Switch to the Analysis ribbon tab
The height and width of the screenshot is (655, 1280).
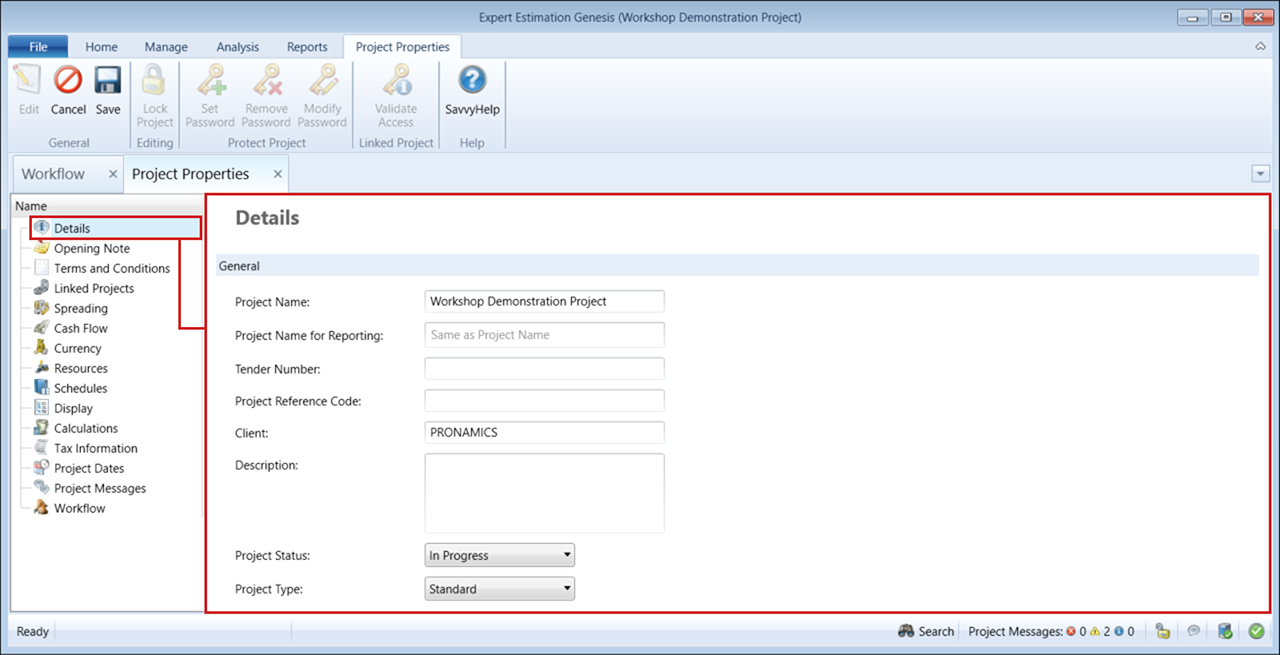pos(237,47)
